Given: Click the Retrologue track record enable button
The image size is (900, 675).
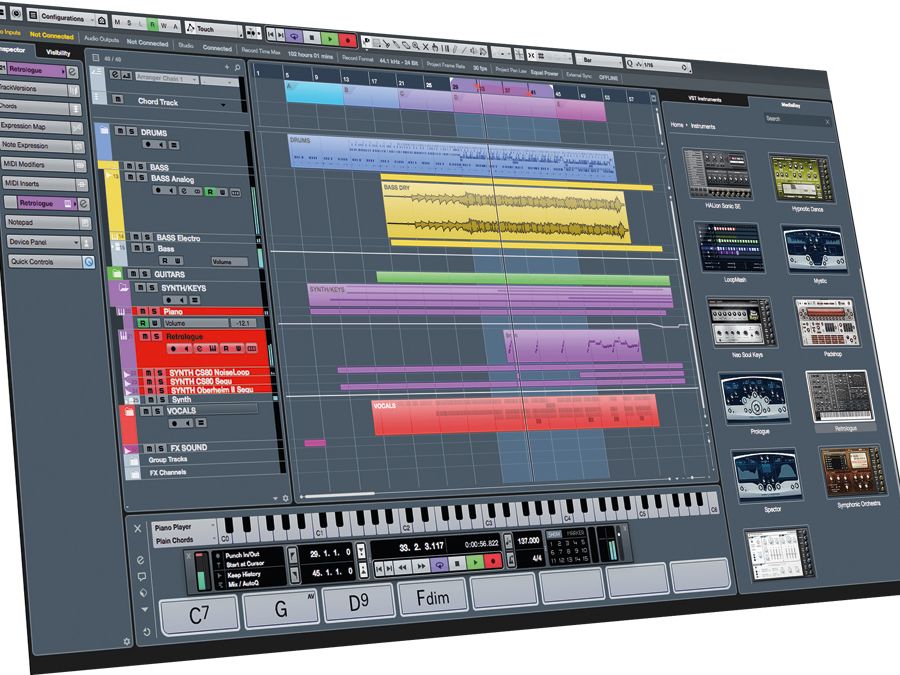Looking at the screenshot, I should (173, 348).
